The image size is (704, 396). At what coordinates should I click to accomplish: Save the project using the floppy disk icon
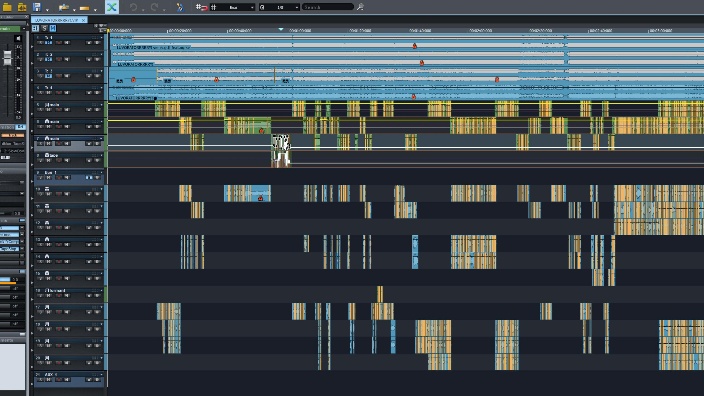[x=37, y=7]
